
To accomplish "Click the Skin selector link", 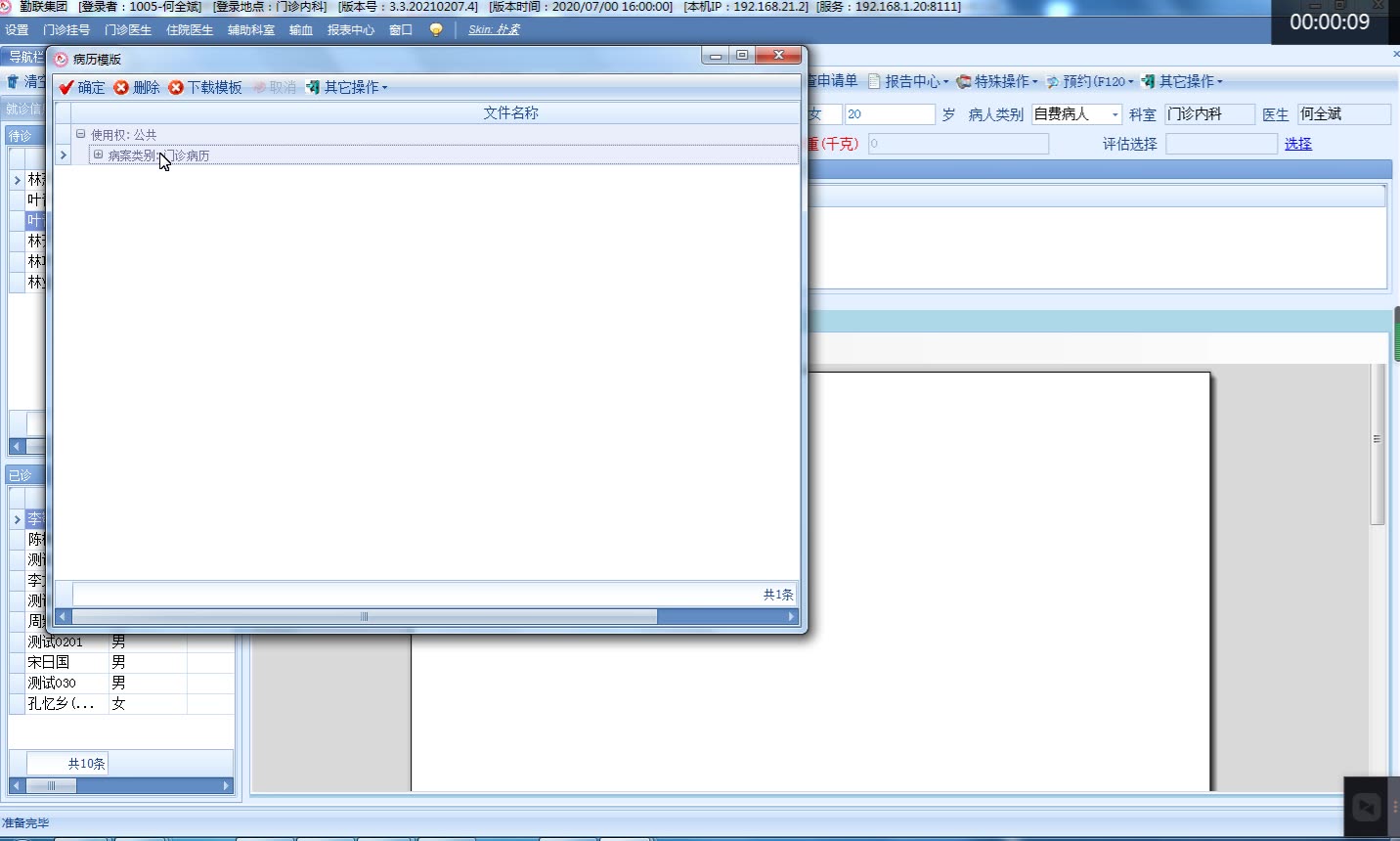I will 494,30.
